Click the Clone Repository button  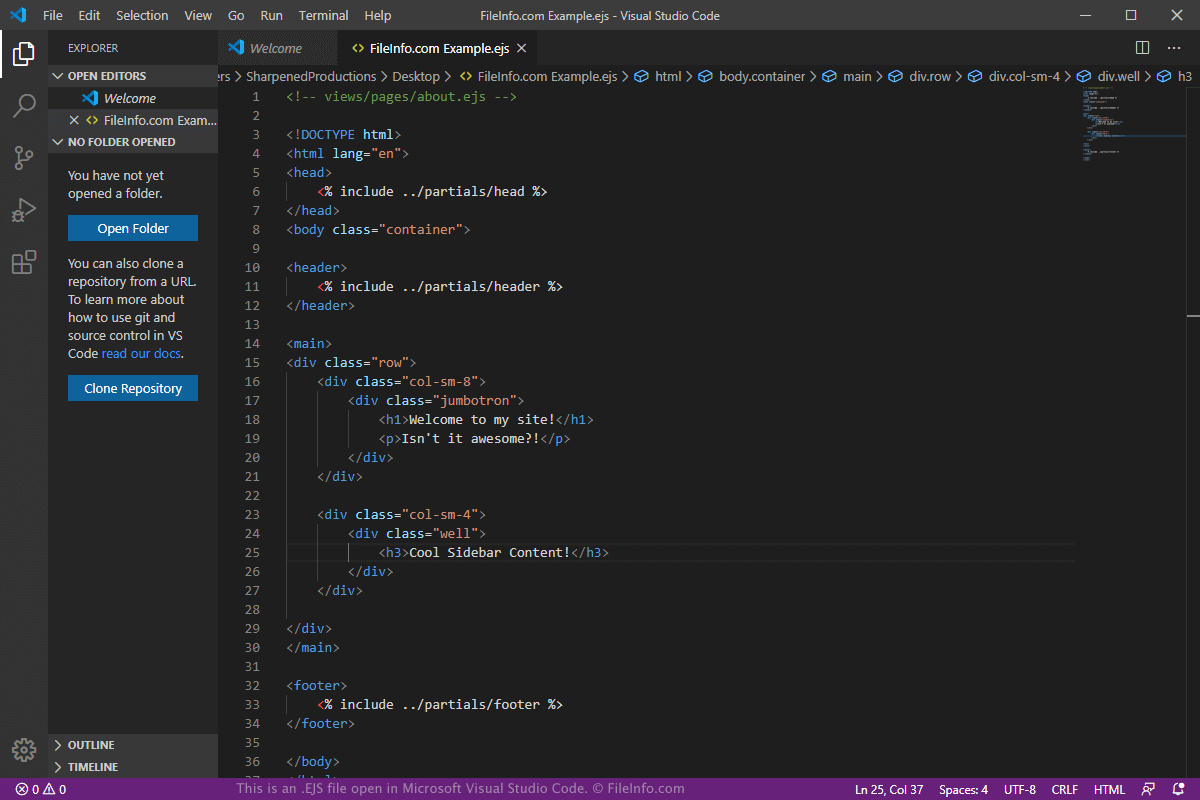[x=133, y=388]
